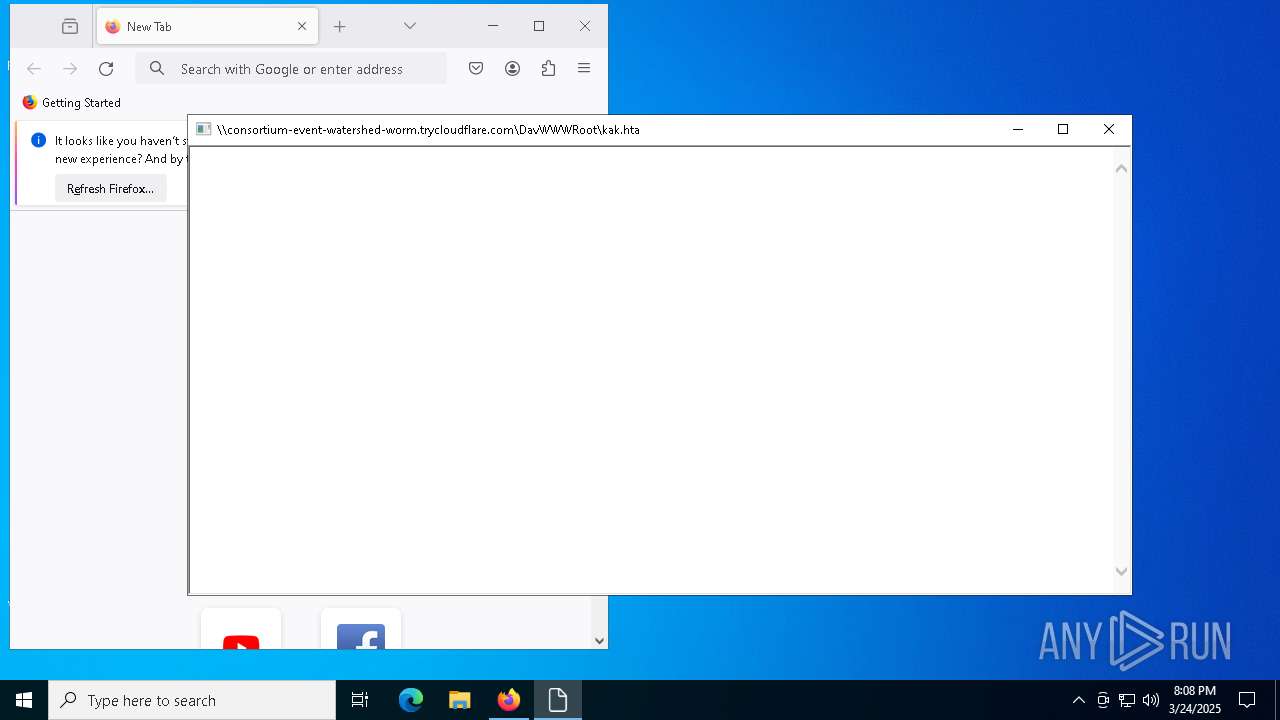Click the Type here to search box
This screenshot has height=720, width=1280.
[192, 700]
